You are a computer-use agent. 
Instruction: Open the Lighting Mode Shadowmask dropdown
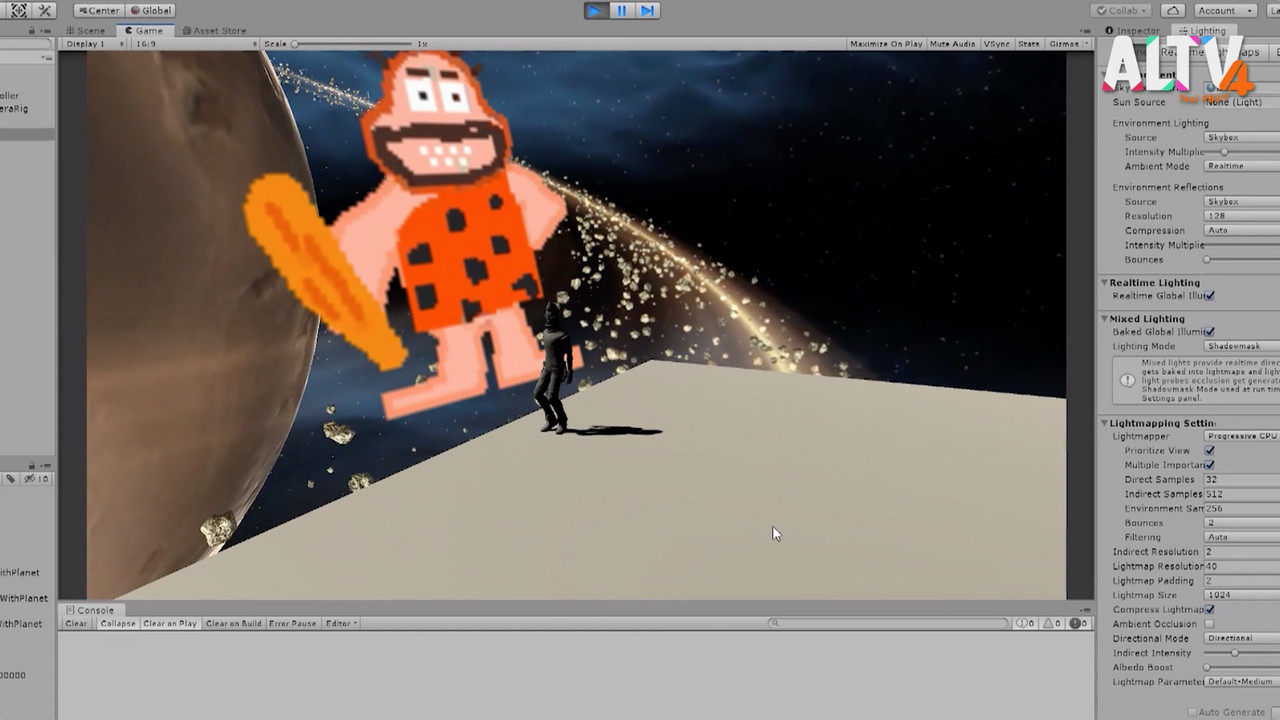coord(1241,346)
